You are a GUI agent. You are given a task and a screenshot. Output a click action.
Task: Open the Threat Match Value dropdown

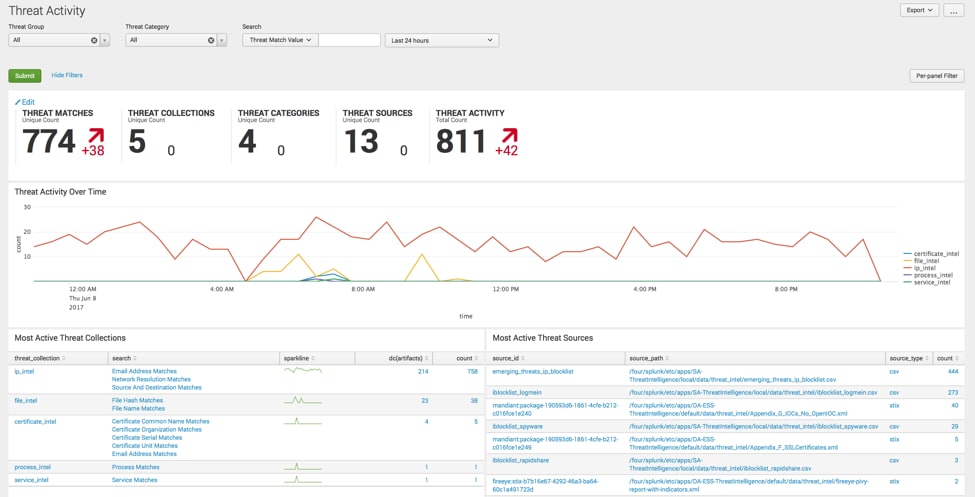click(x=279, y=40)
